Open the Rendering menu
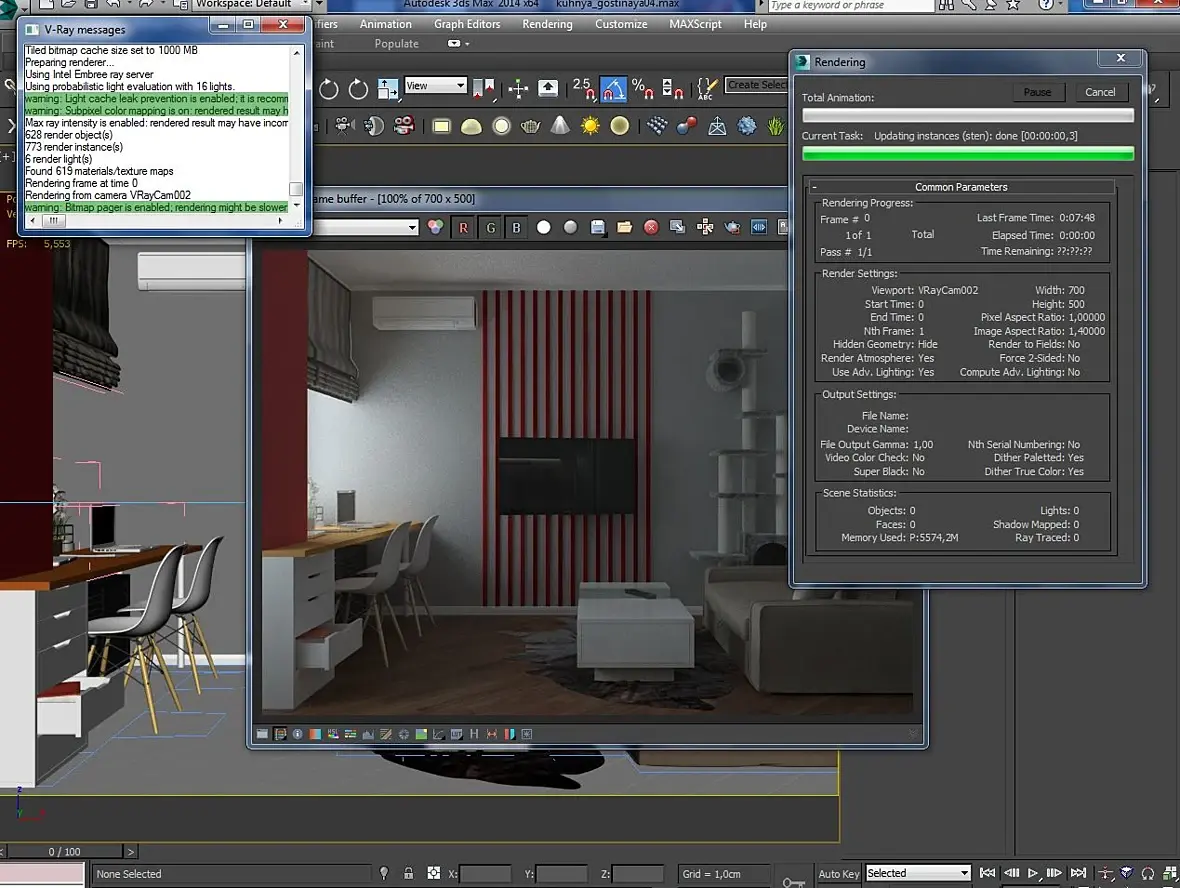The height and width of the screenshot is (888, 1180). click(547, 24)
